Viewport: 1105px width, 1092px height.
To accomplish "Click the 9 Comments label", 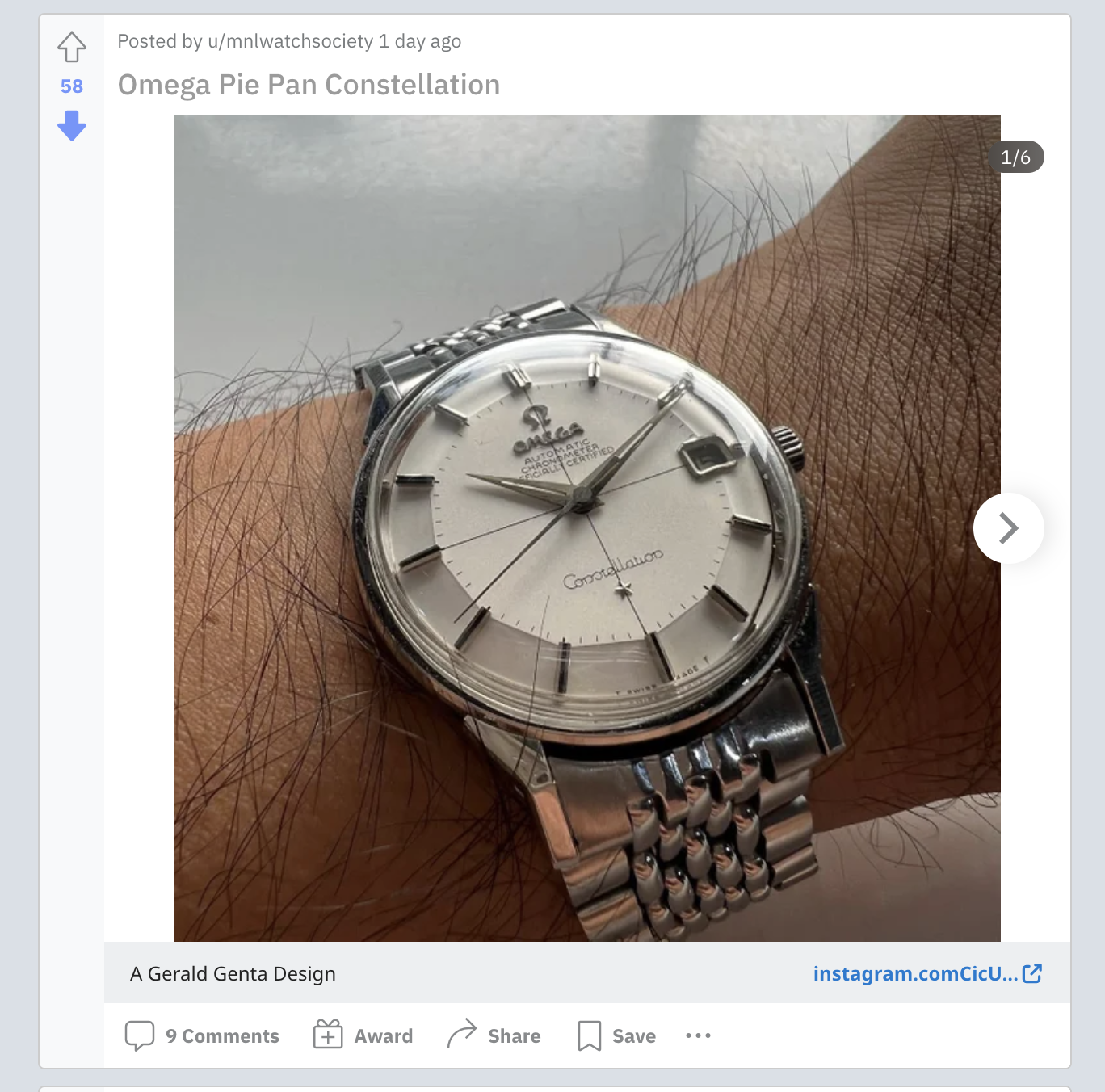I will [222, 1036].
